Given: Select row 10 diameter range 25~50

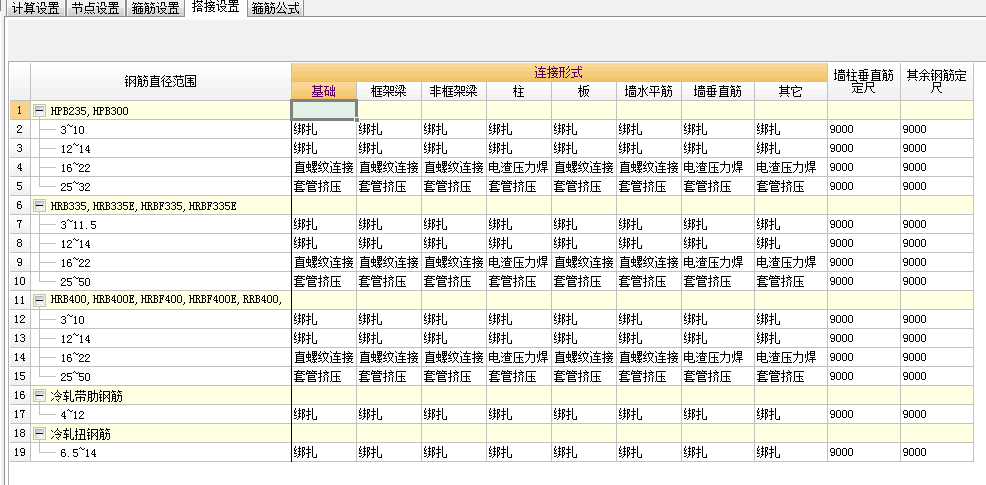Looking at the screenshot, I should point(160,282).
